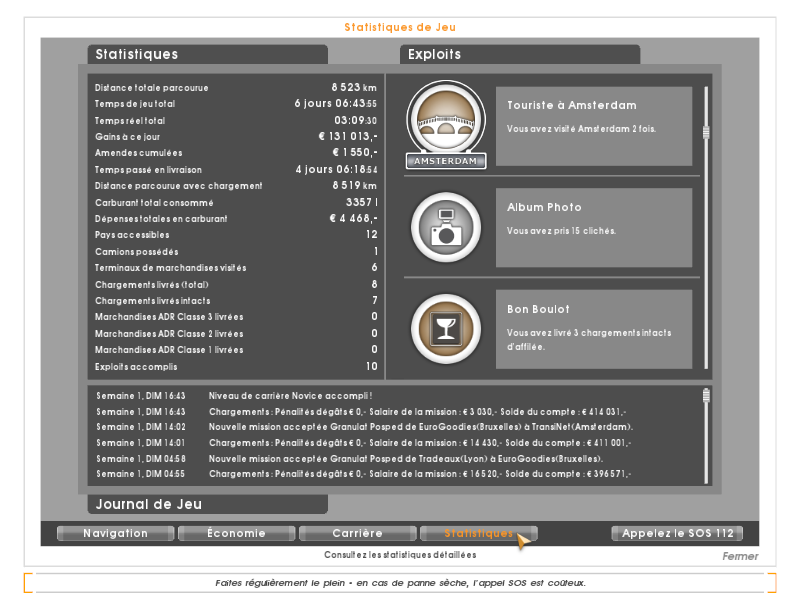Click the 8 523 km distance value
Viewport: 800px width, 600px height.
[x=354, y=87]
